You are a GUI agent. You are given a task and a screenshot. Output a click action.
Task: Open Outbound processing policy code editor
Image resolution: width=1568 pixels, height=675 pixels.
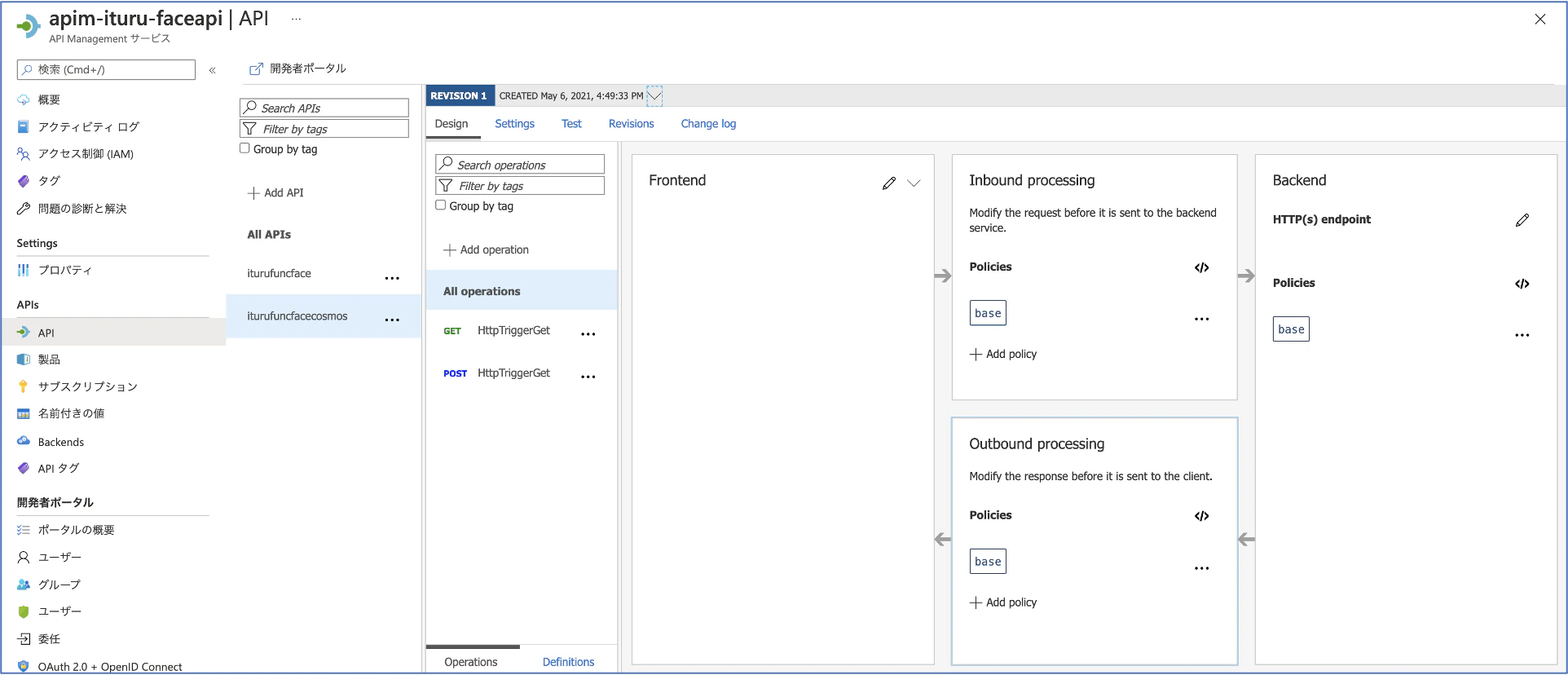pyautogui.click(x=1202, y=516)
